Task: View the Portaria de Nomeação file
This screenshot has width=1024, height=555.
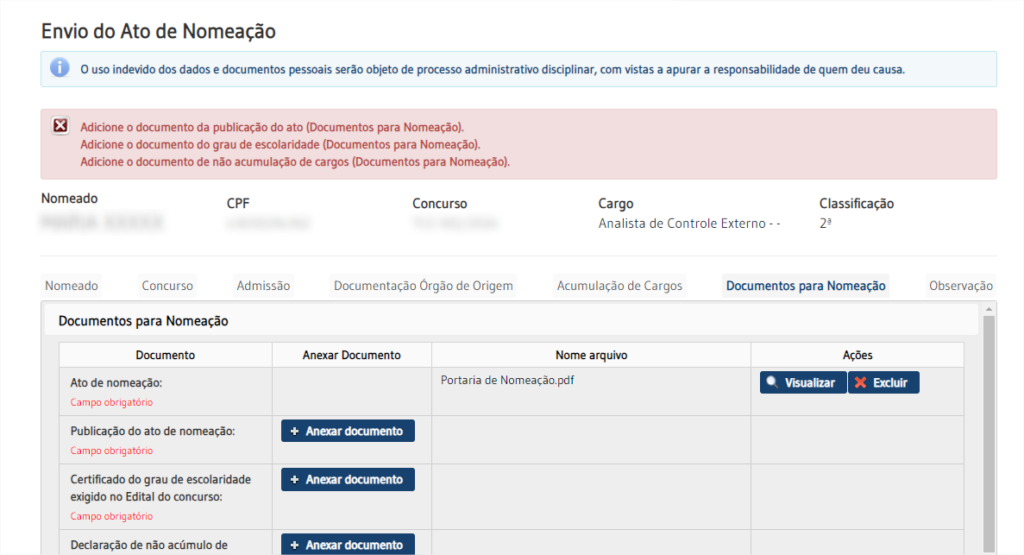Action: (x=803, y=383)
